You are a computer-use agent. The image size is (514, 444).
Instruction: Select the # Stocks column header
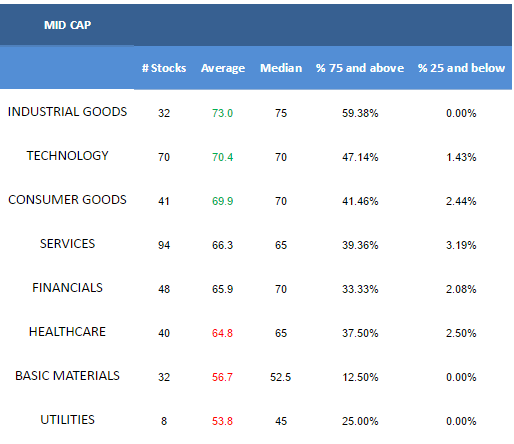[x=164, y=68]
